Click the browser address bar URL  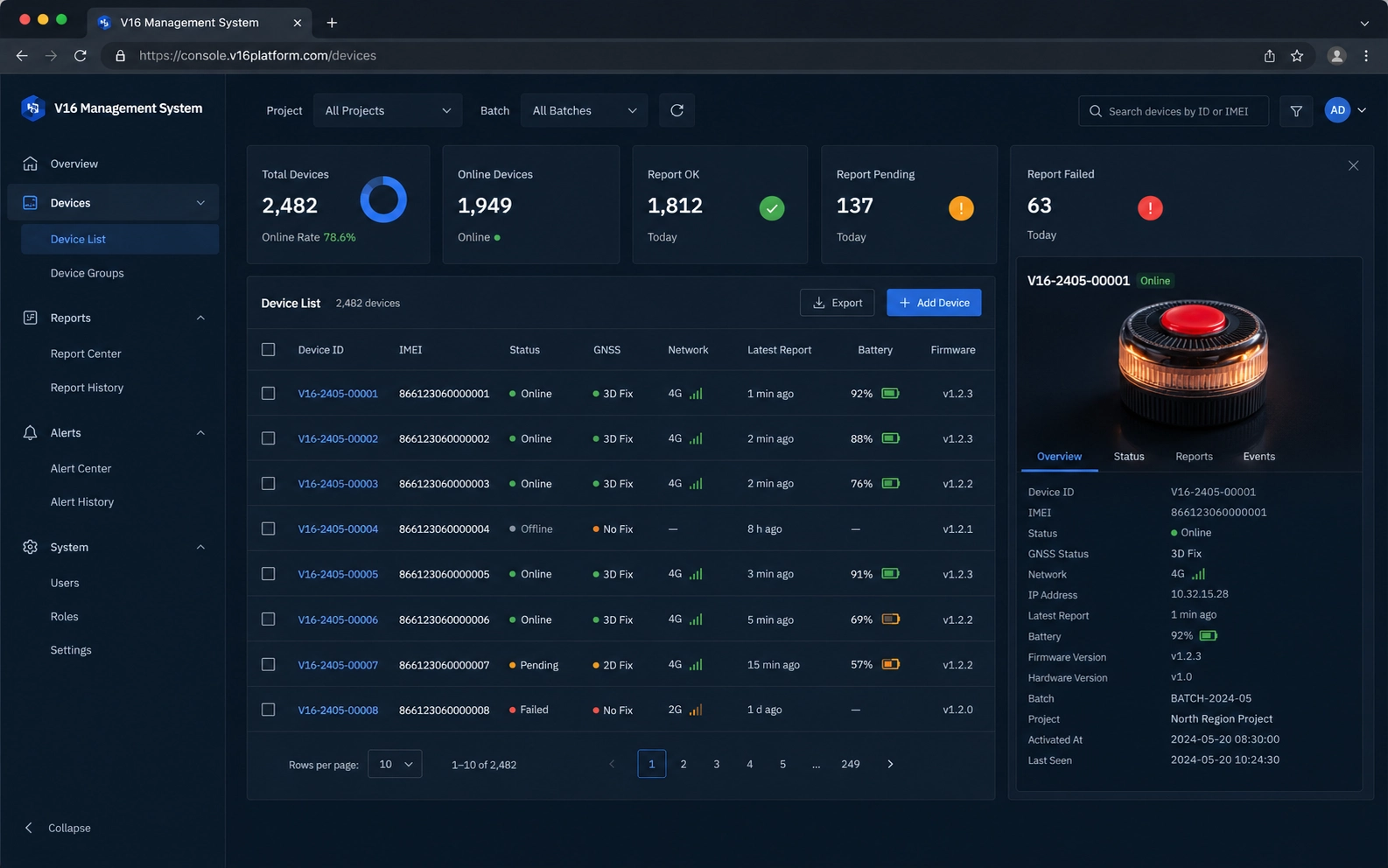[257, 55]
